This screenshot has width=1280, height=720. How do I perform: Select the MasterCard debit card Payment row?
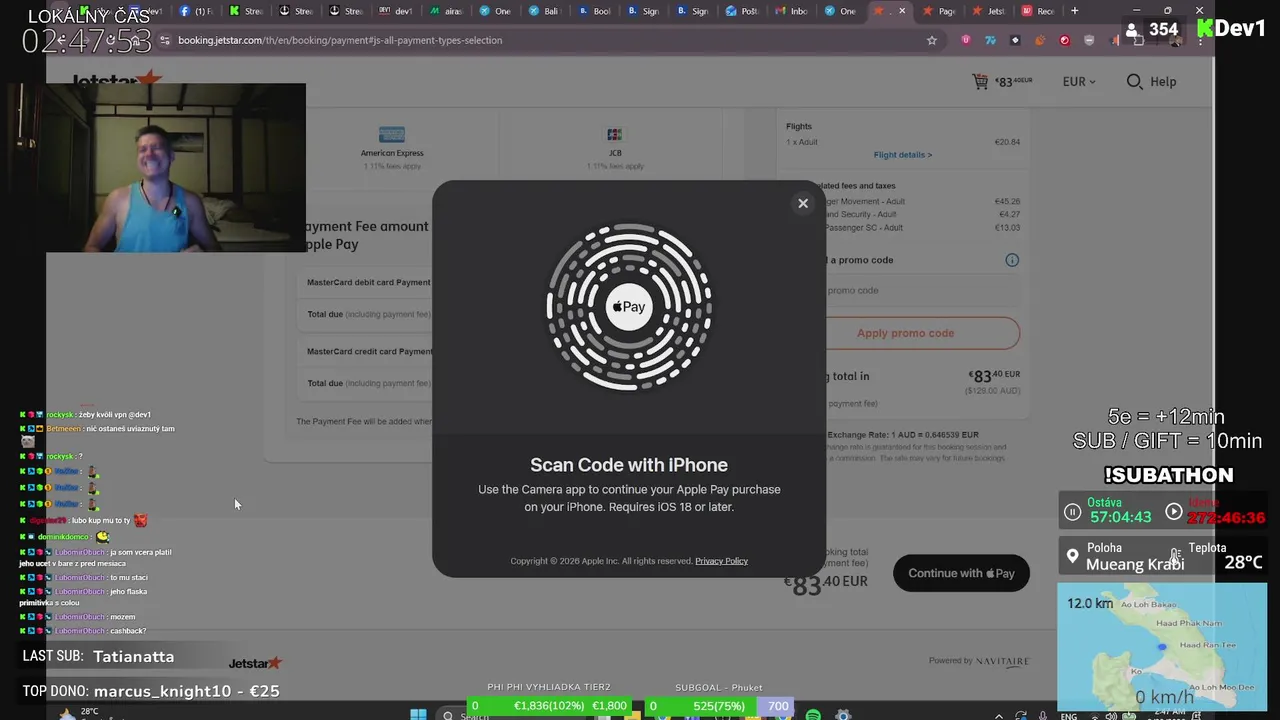coord(369,282)
